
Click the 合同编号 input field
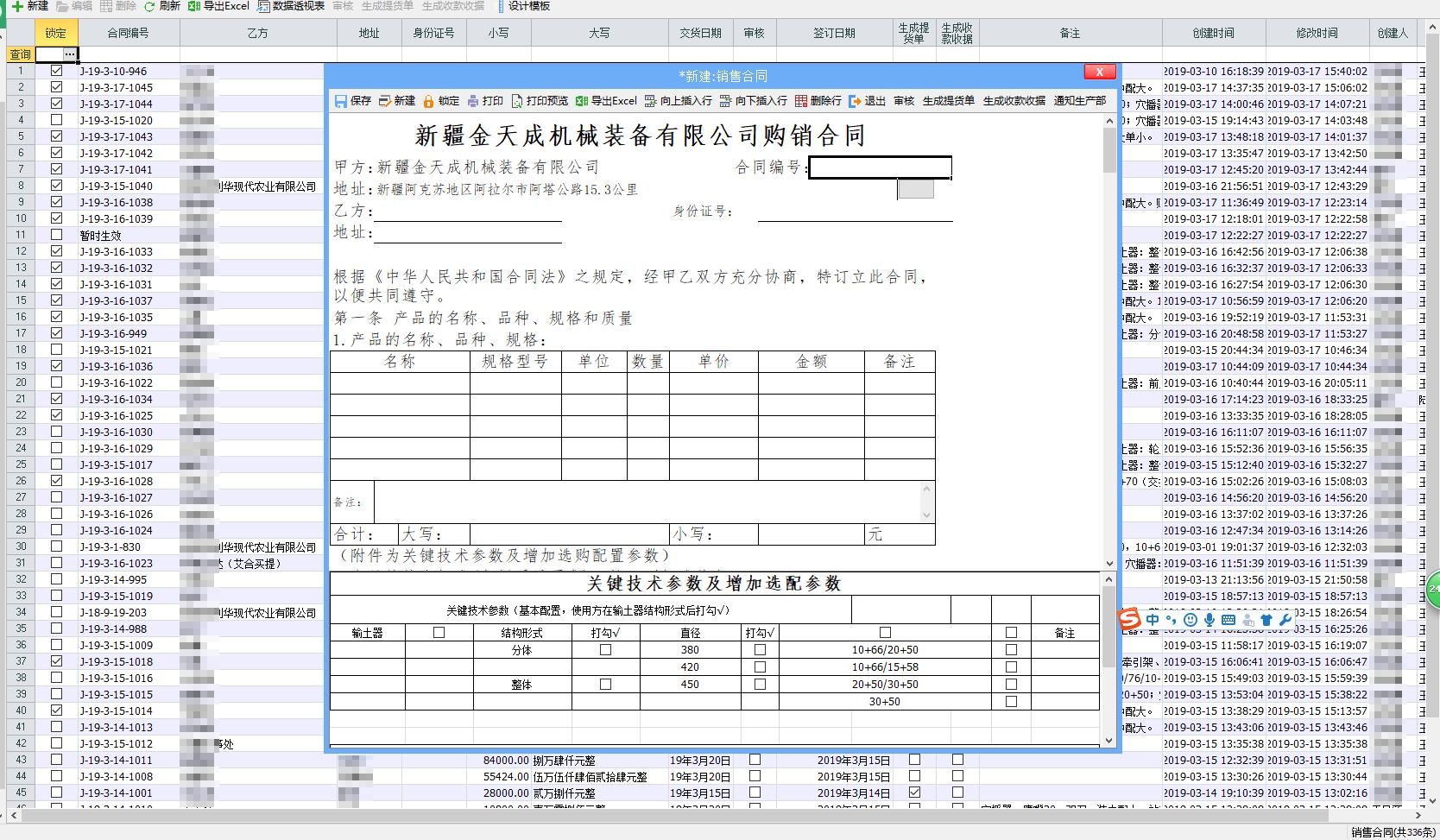(880, 167)
